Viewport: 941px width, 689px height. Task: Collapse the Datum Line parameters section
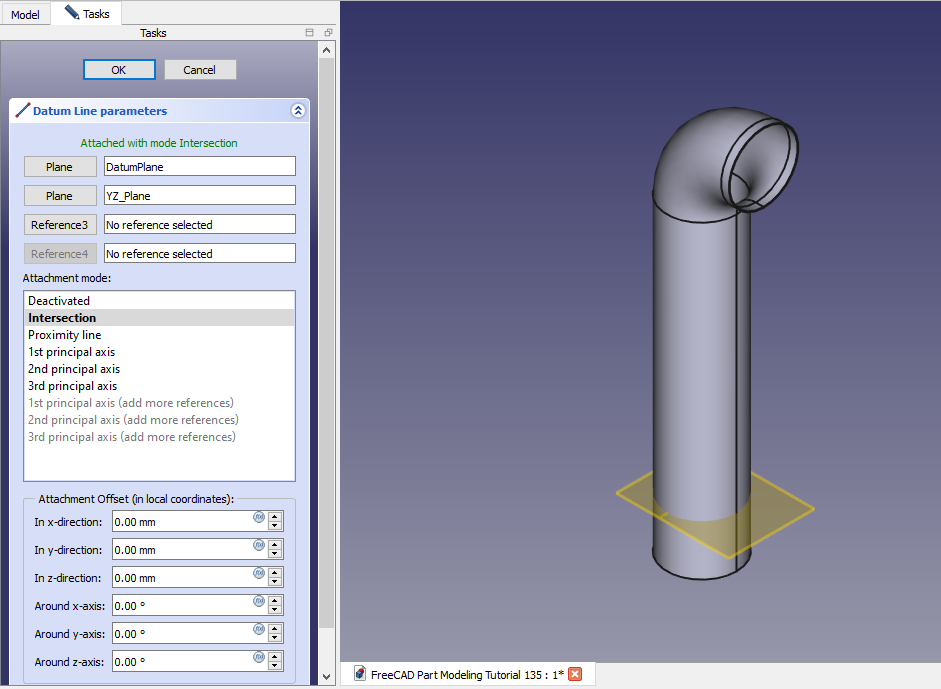(x=297, y=111)
